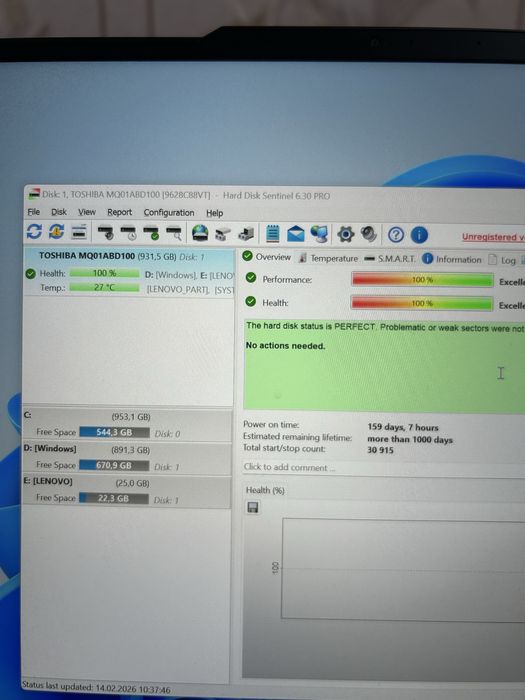Click the hard disk status PERFECT message
Screen dimensions: 525x700
tap(385, 327)
